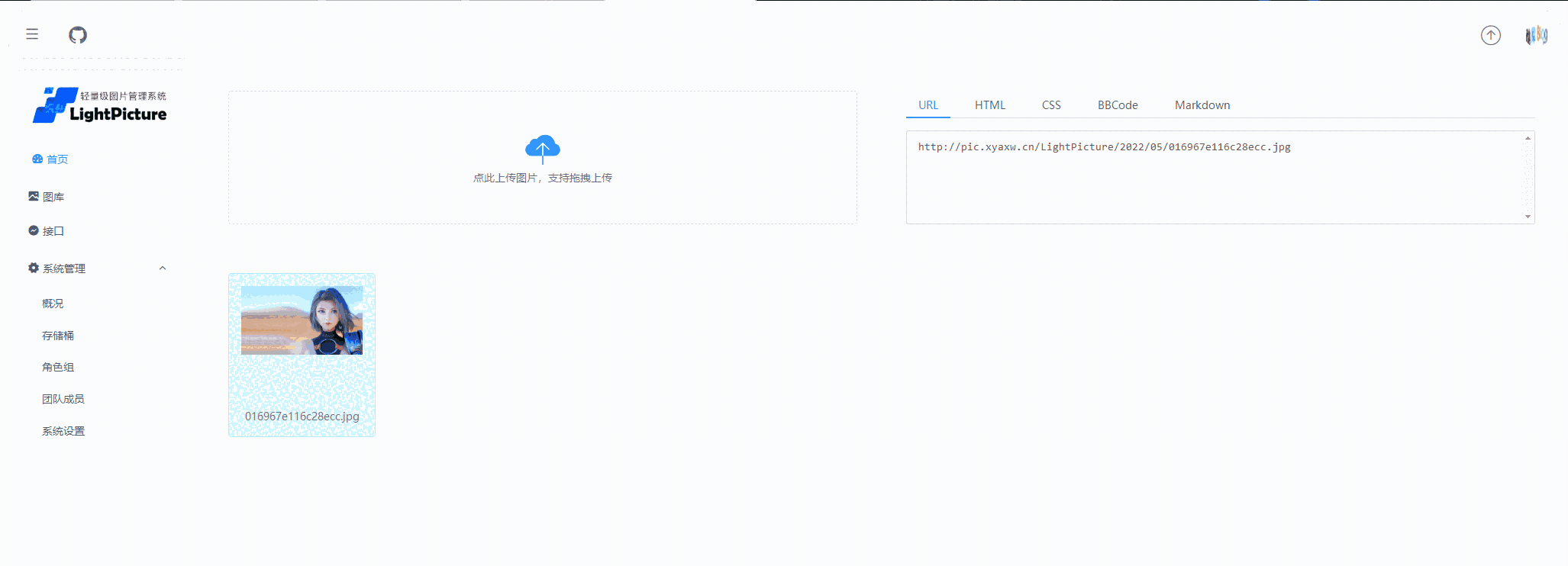Image resolution: width=1568 pixels, height=566 pixels.
Task: Open the 角色组 role groups page
Action: pos(58,367)
